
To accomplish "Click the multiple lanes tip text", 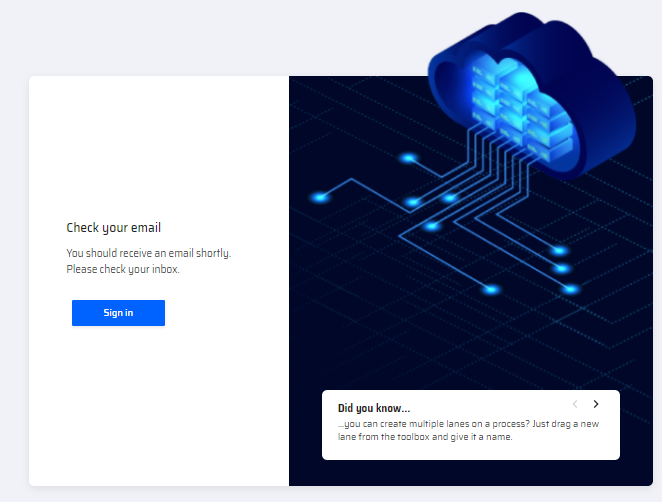I will (468, 430).
